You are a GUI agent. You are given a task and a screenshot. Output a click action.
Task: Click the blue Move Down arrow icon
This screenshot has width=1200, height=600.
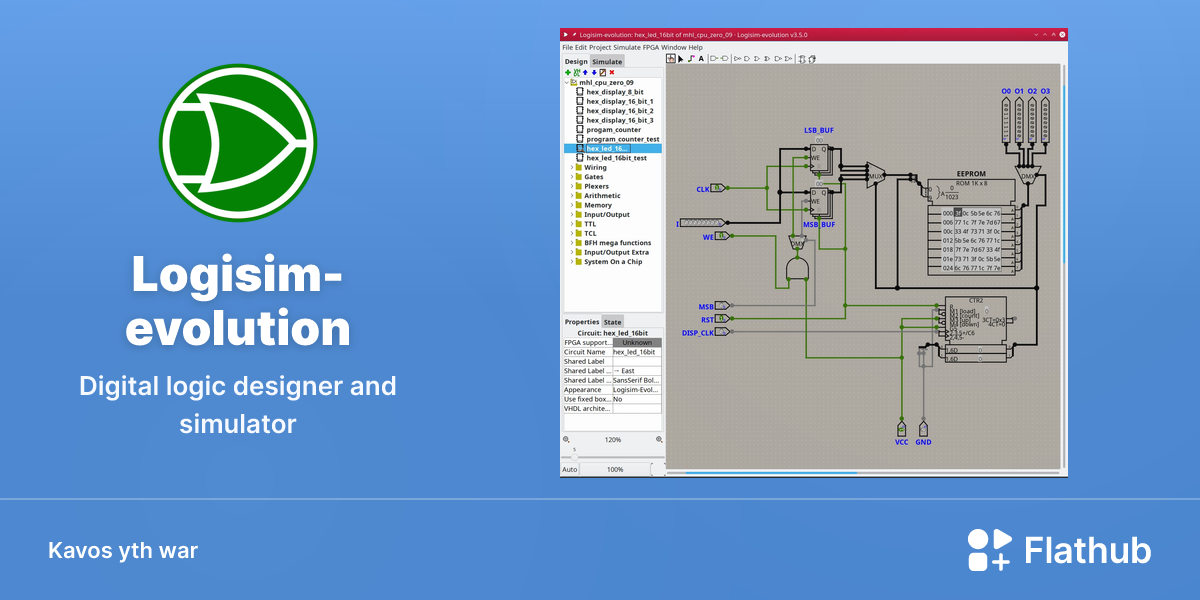[594, 72]
